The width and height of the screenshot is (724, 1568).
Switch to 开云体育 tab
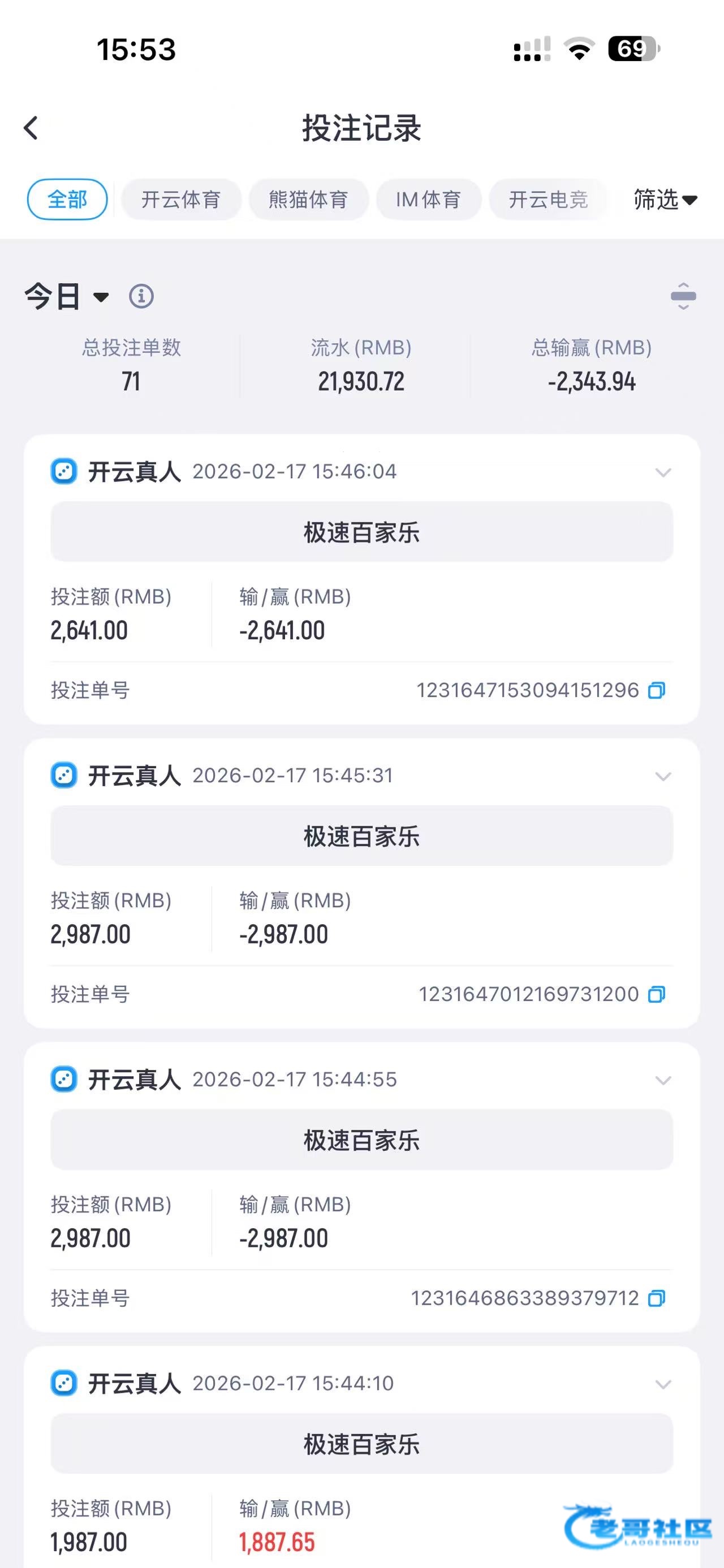tap(181, 200)
